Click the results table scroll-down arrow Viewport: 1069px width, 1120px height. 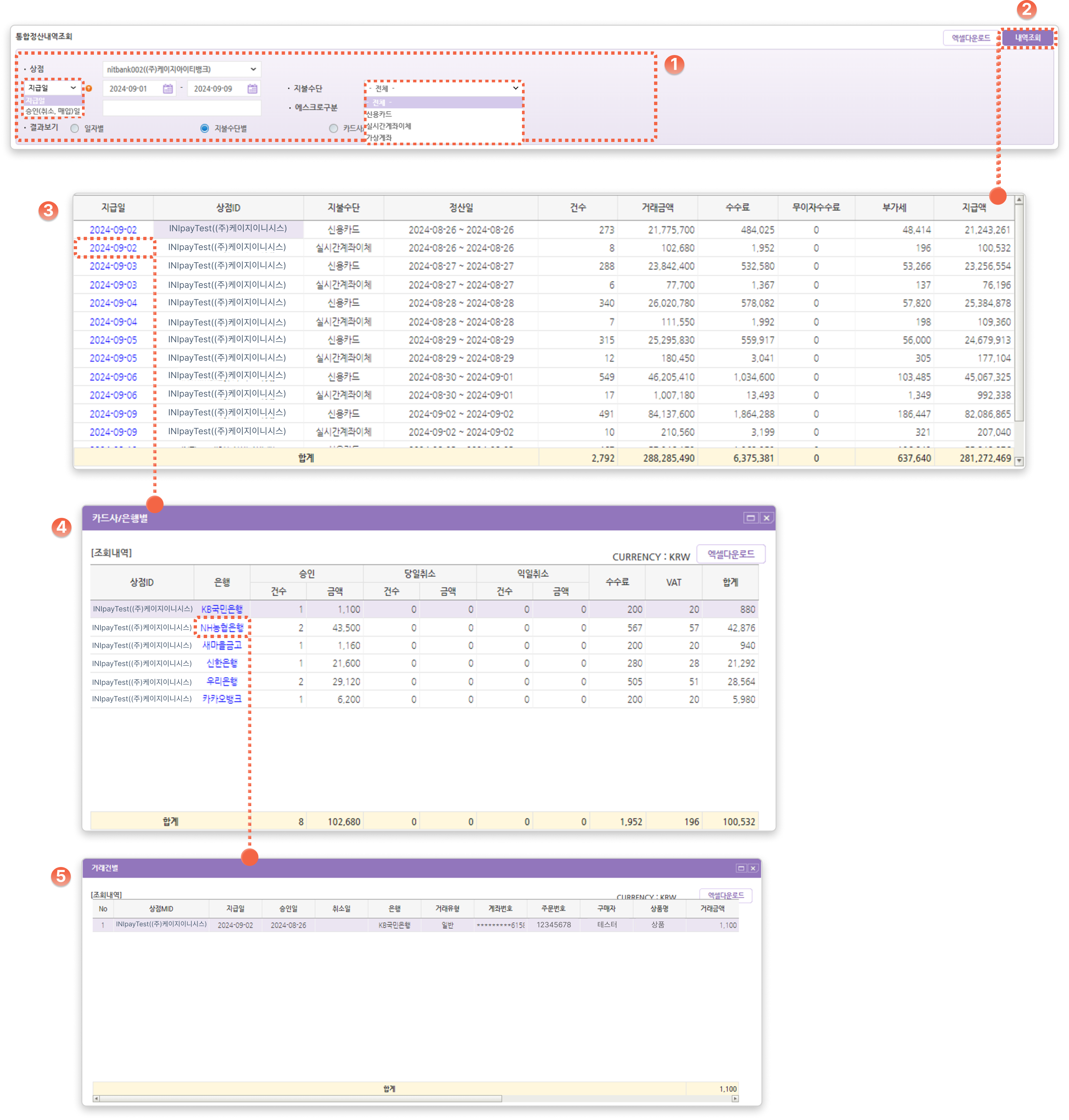(1019, 461)
